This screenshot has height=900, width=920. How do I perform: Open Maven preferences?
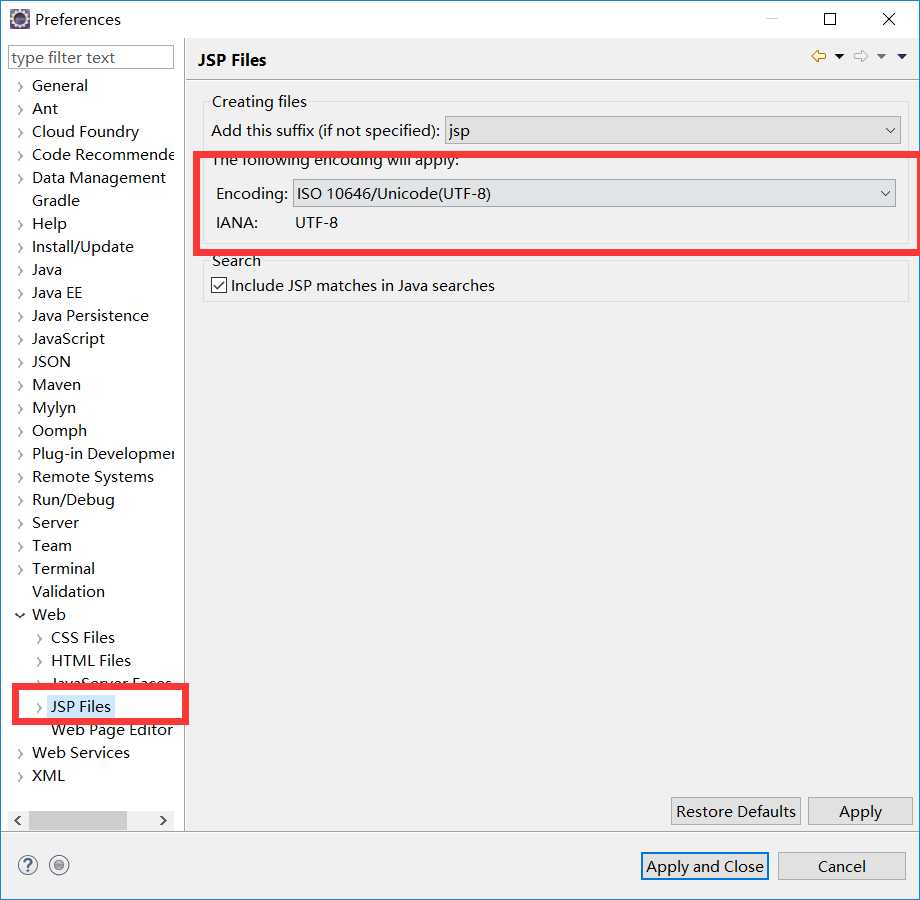pyautogui.click(x=56, y=384)
